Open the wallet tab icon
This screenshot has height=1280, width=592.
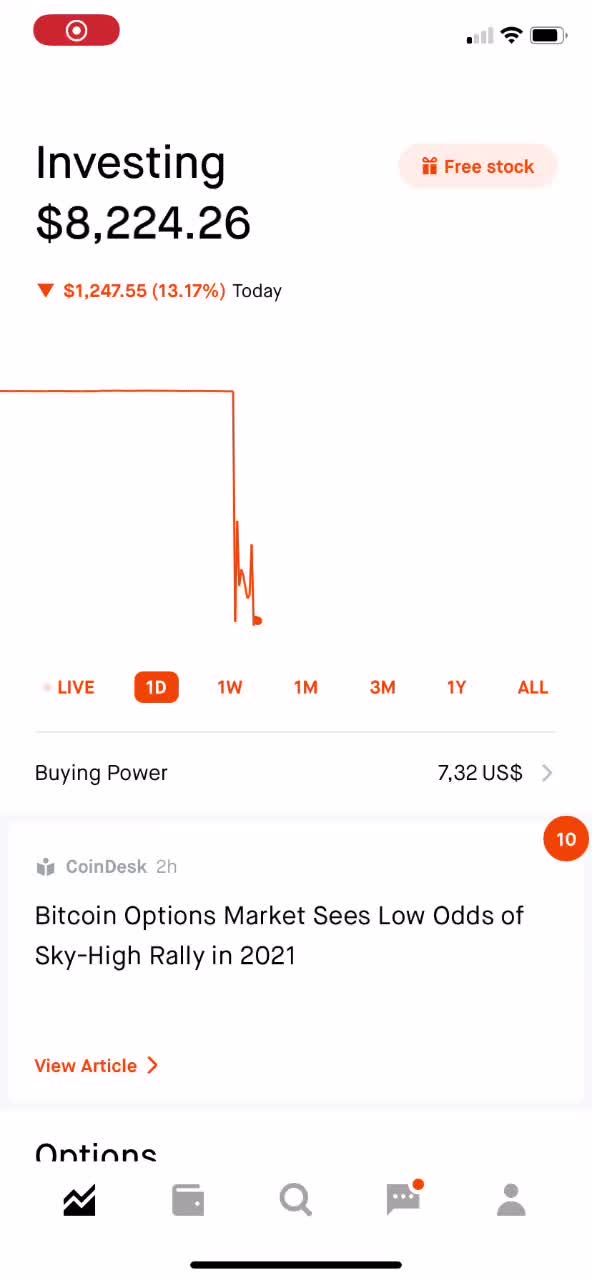coord(188,1199)
